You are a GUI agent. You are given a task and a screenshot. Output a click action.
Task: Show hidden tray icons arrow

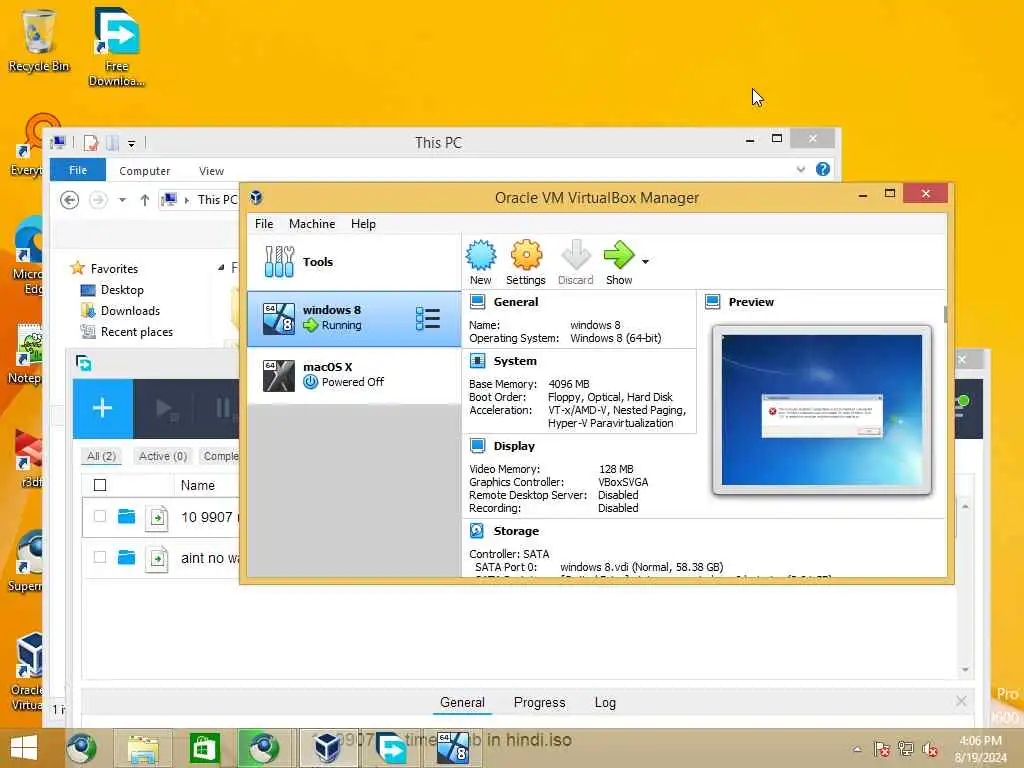click(x=857, y=749)
